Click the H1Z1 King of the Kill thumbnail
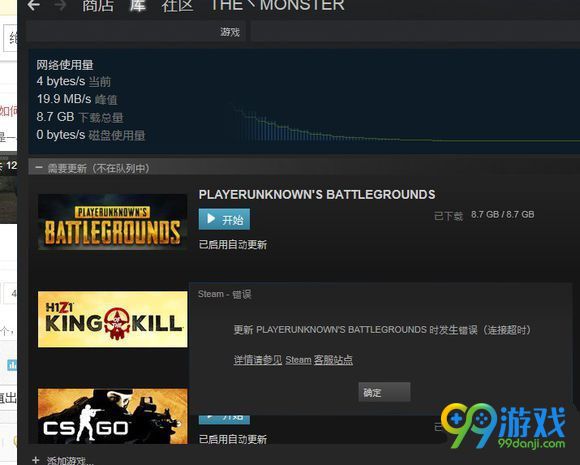 (x=112, y=319)
